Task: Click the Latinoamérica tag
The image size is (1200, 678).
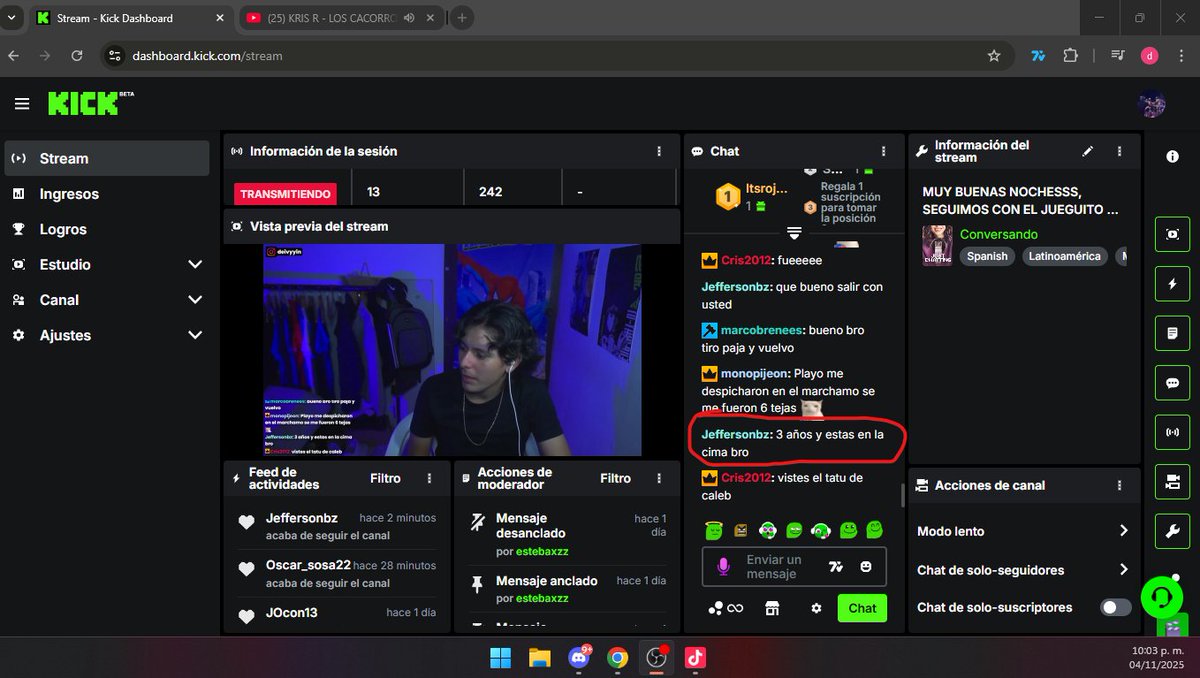Action: point(1066,256)
